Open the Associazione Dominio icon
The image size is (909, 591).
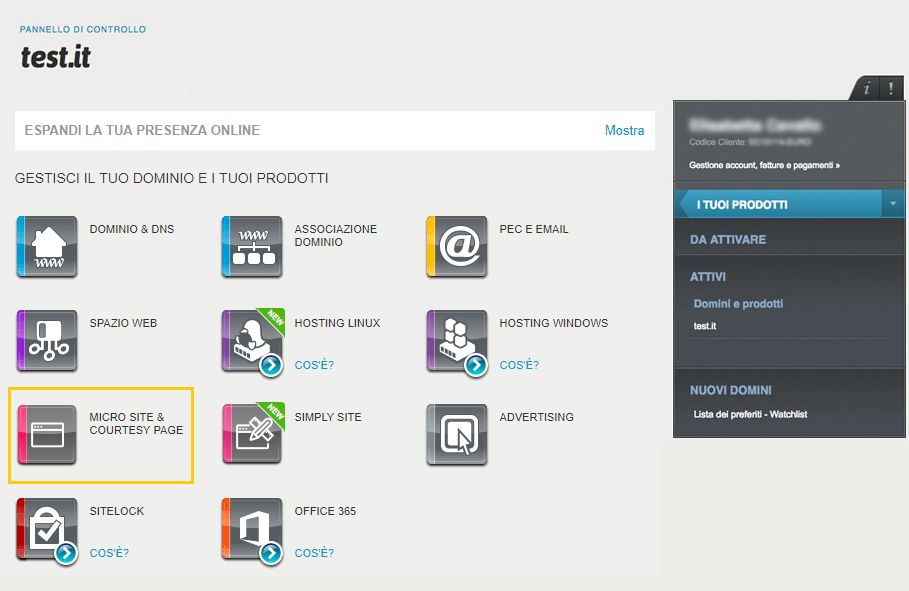point(252,246)
